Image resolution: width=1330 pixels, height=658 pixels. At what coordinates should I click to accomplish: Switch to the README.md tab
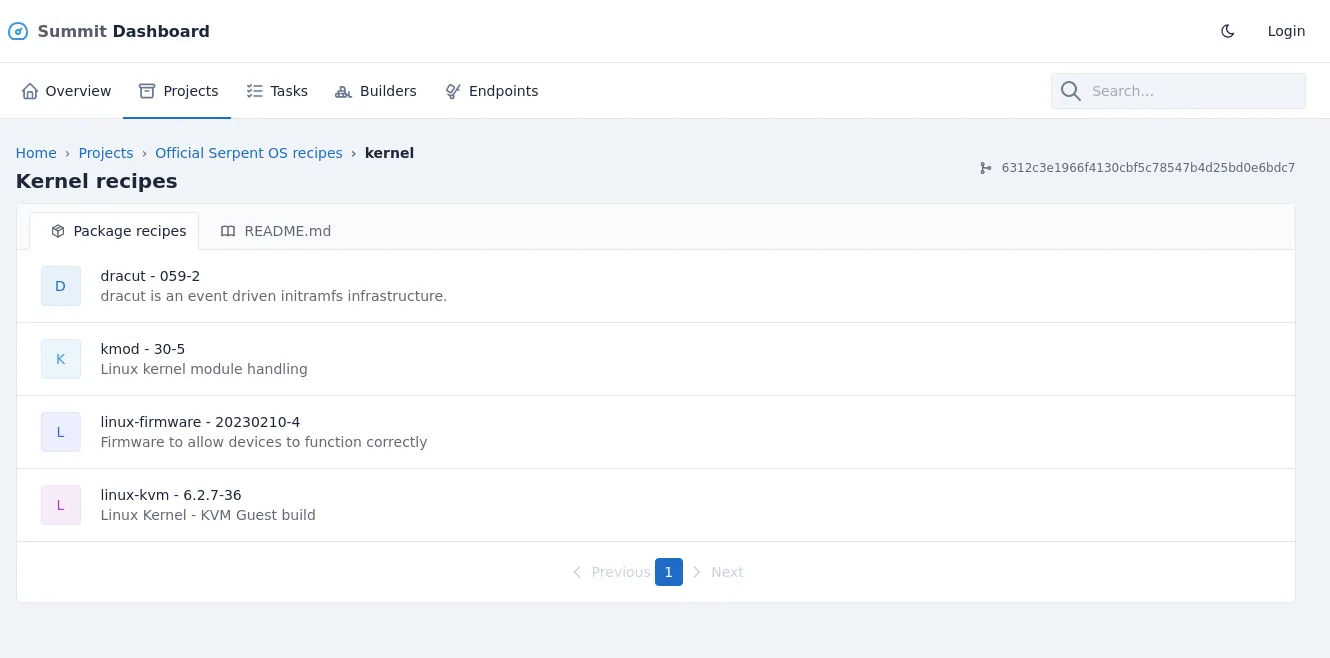click(x=275, y=231)
